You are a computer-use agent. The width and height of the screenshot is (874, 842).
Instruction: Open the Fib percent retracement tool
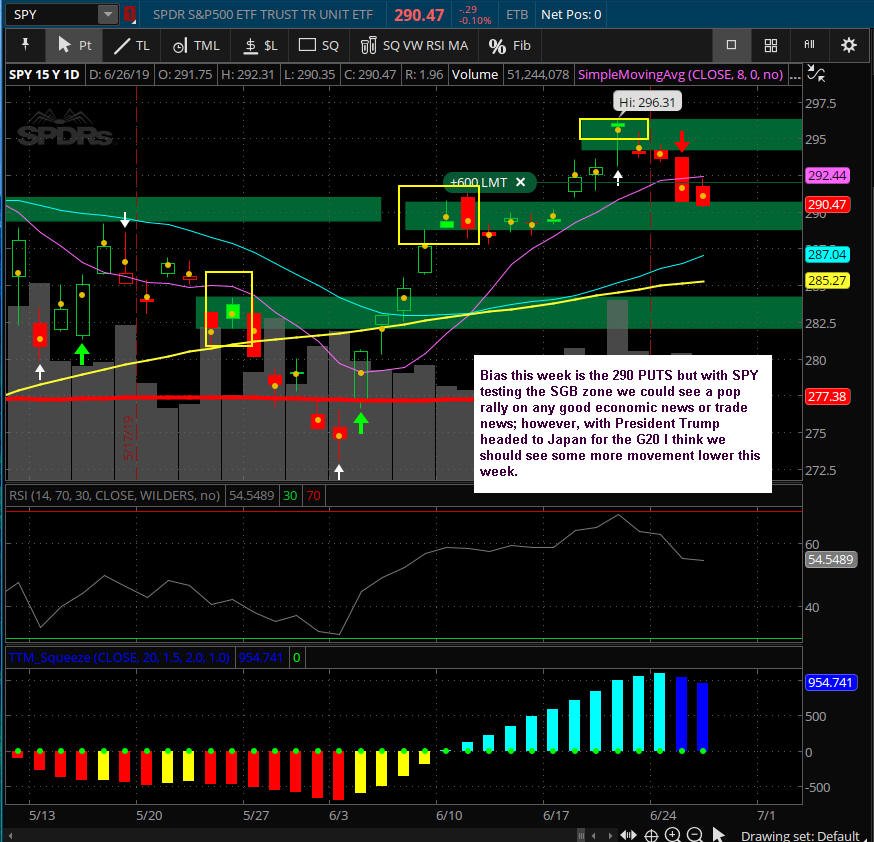[x=509, y=46]
